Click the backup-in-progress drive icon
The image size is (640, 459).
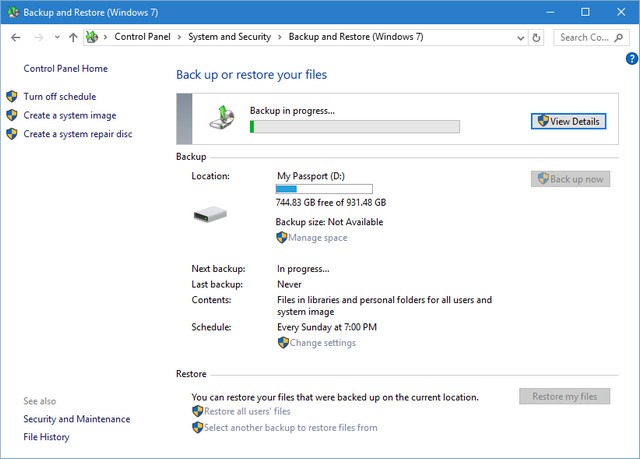(x=222, y=118)
